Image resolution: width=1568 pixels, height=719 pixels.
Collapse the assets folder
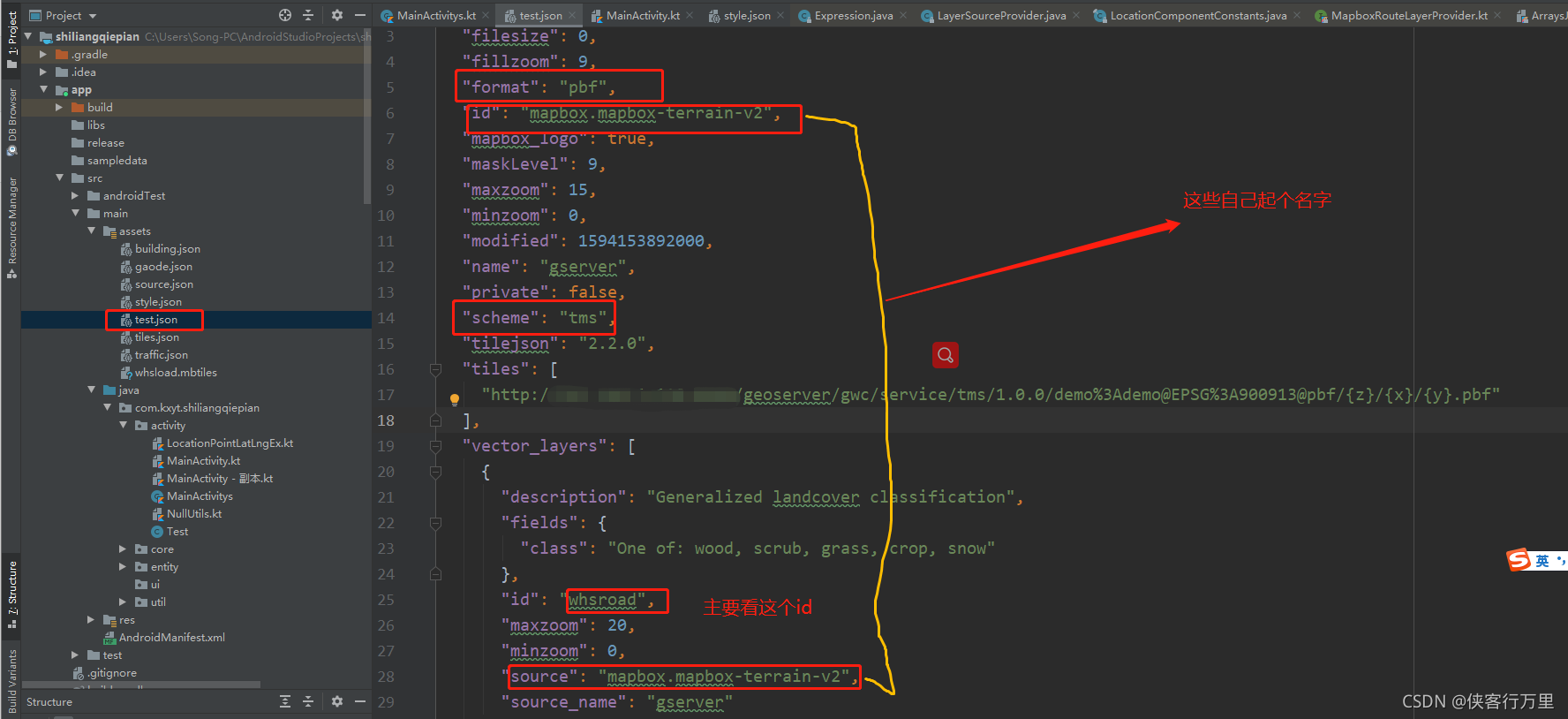coord(91,231)
